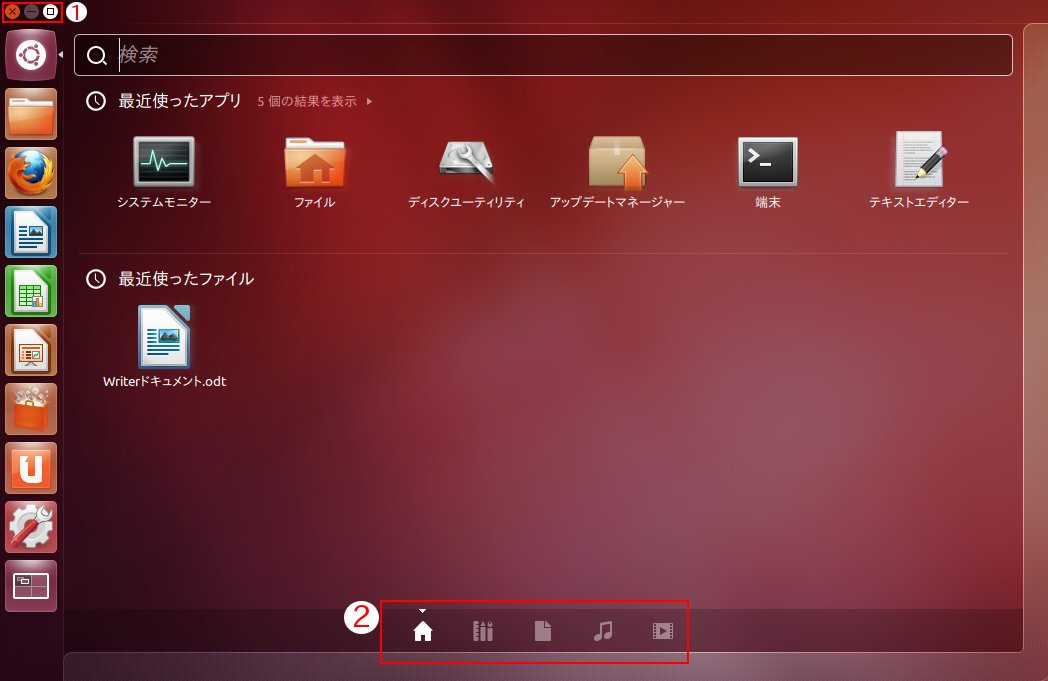
Task: Select the files and folders lens
Action: 542,631
